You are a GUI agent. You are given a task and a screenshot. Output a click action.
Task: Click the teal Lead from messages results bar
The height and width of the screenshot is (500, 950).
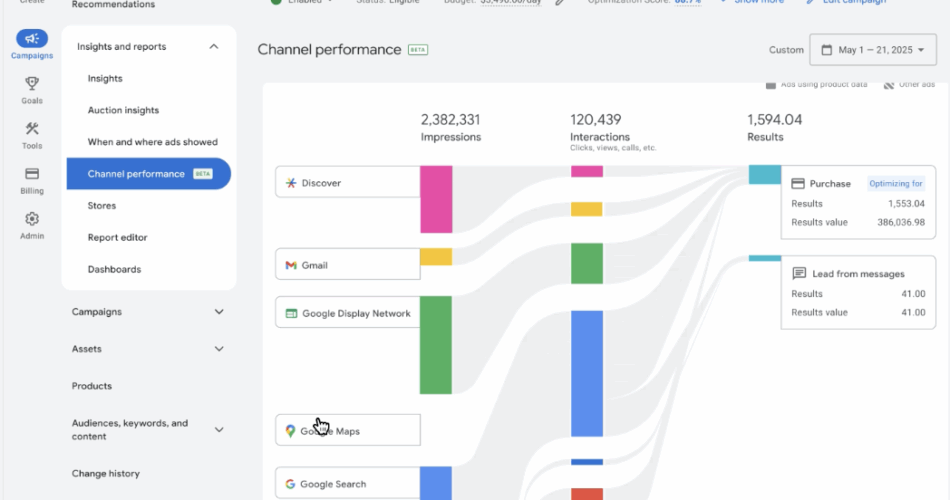click(765, 258)
